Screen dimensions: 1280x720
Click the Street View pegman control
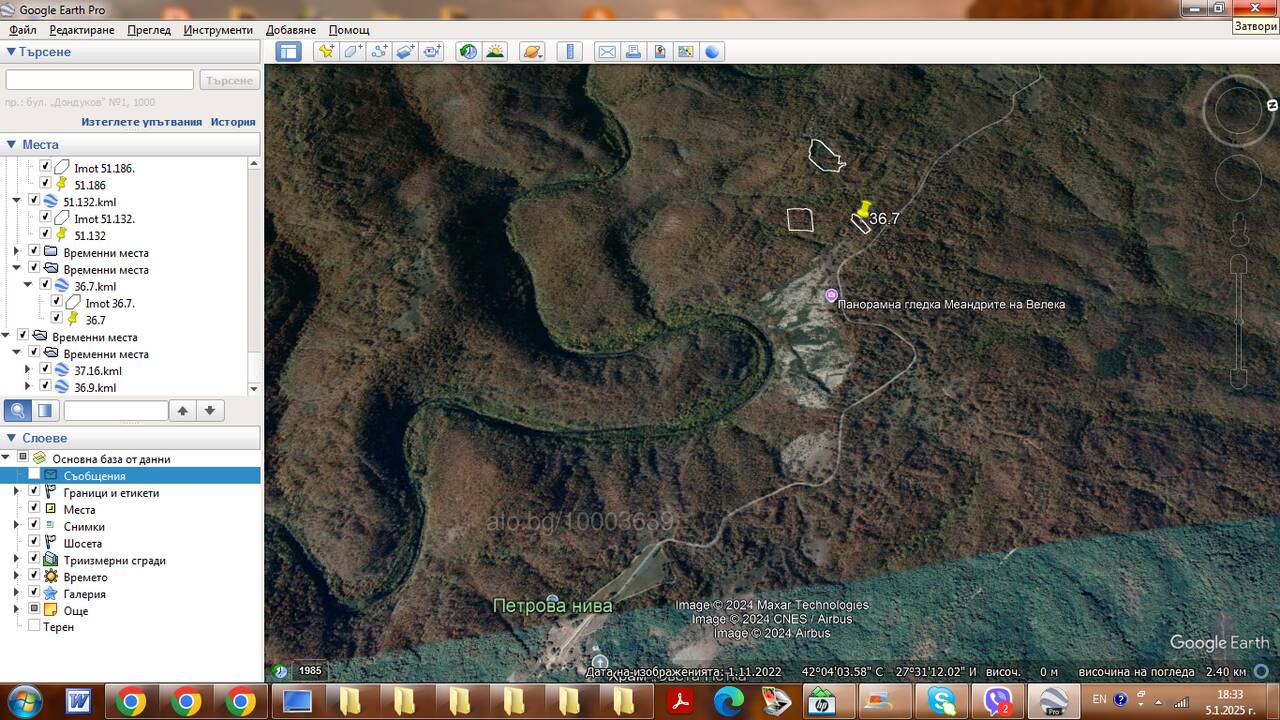click(x=1239, y=229)
